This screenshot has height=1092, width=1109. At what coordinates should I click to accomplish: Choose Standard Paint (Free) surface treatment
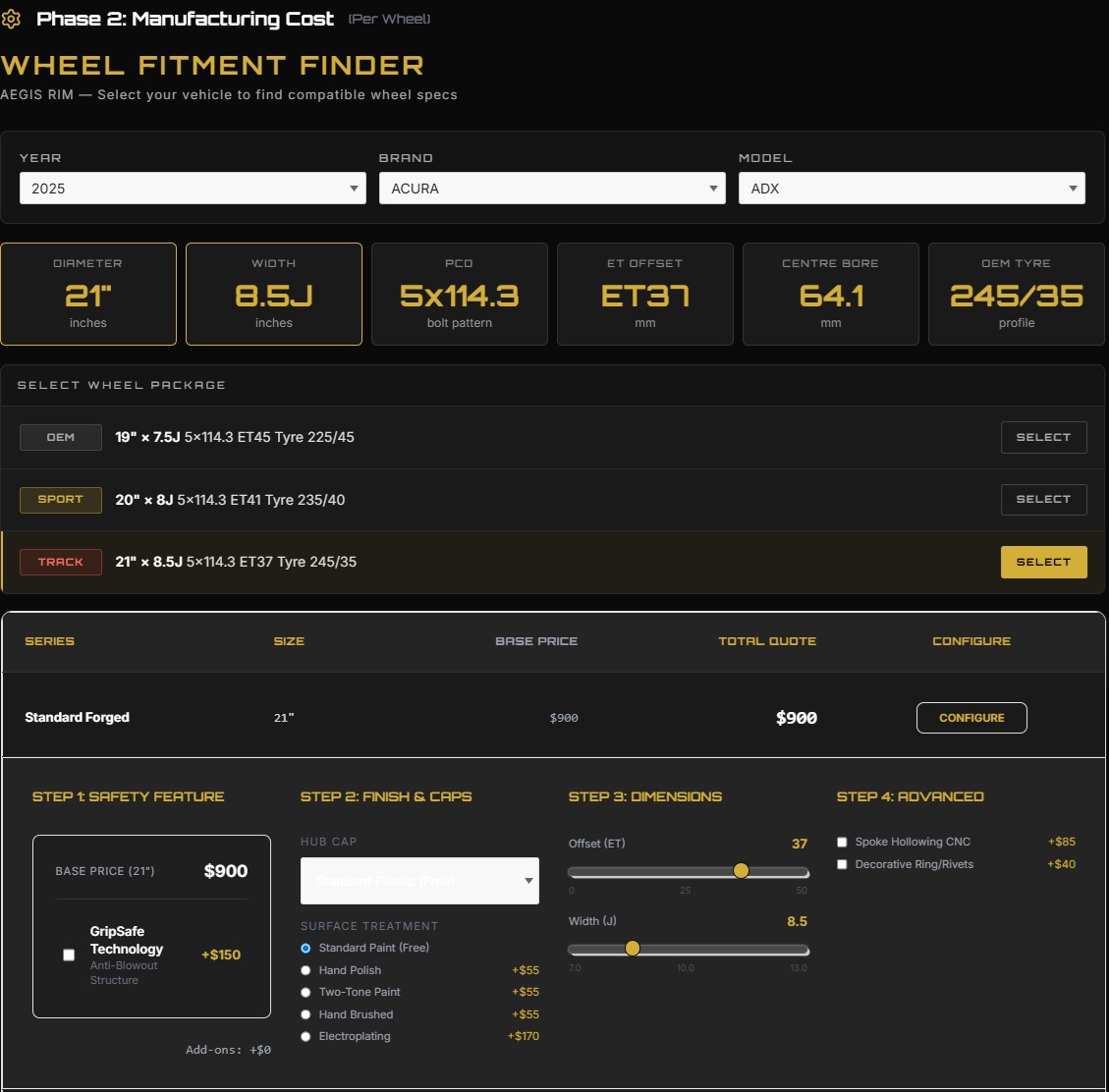305,948
